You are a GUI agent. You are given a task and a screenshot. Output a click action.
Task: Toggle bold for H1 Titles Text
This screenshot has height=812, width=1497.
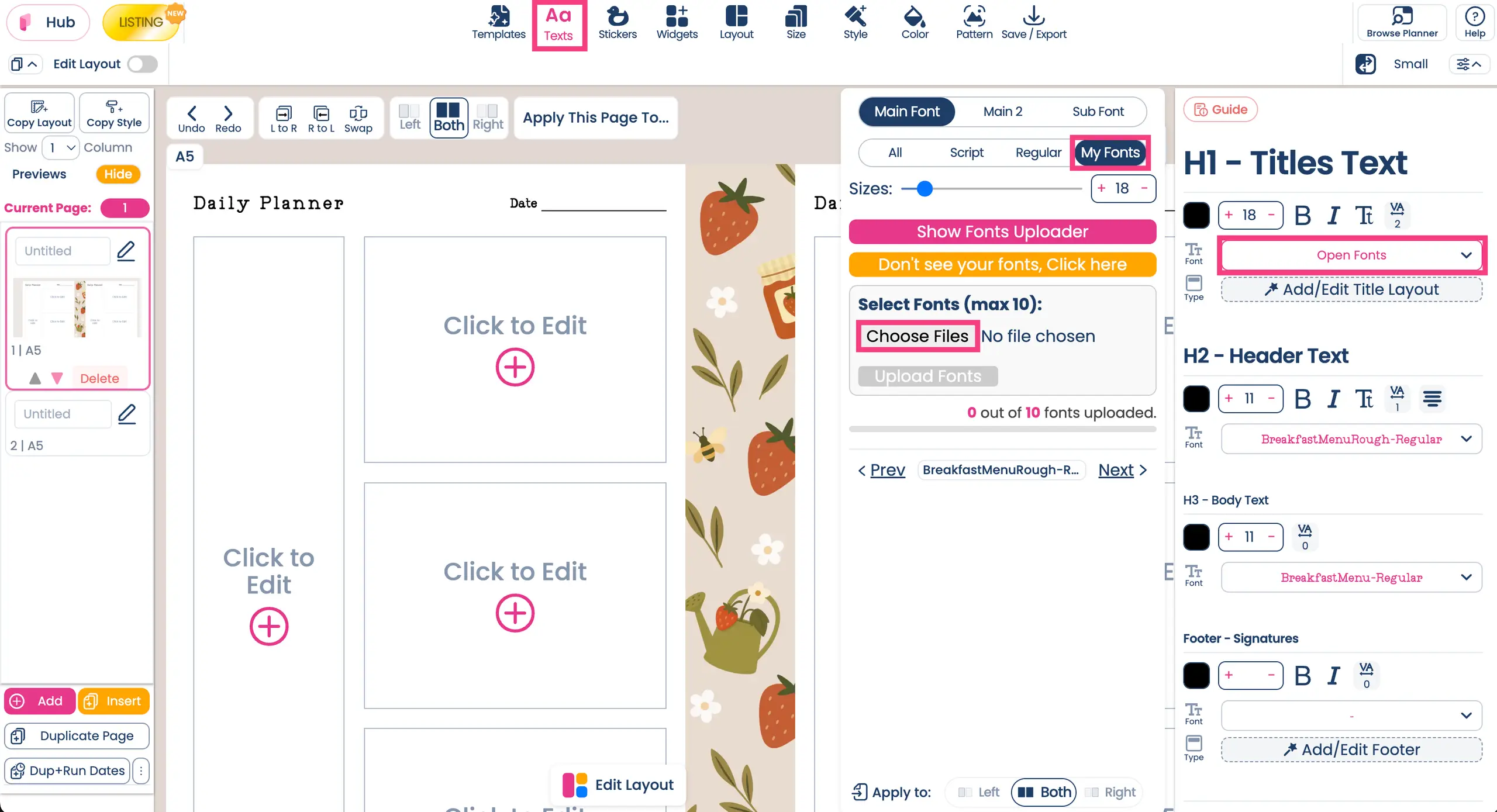point(1302,216)
